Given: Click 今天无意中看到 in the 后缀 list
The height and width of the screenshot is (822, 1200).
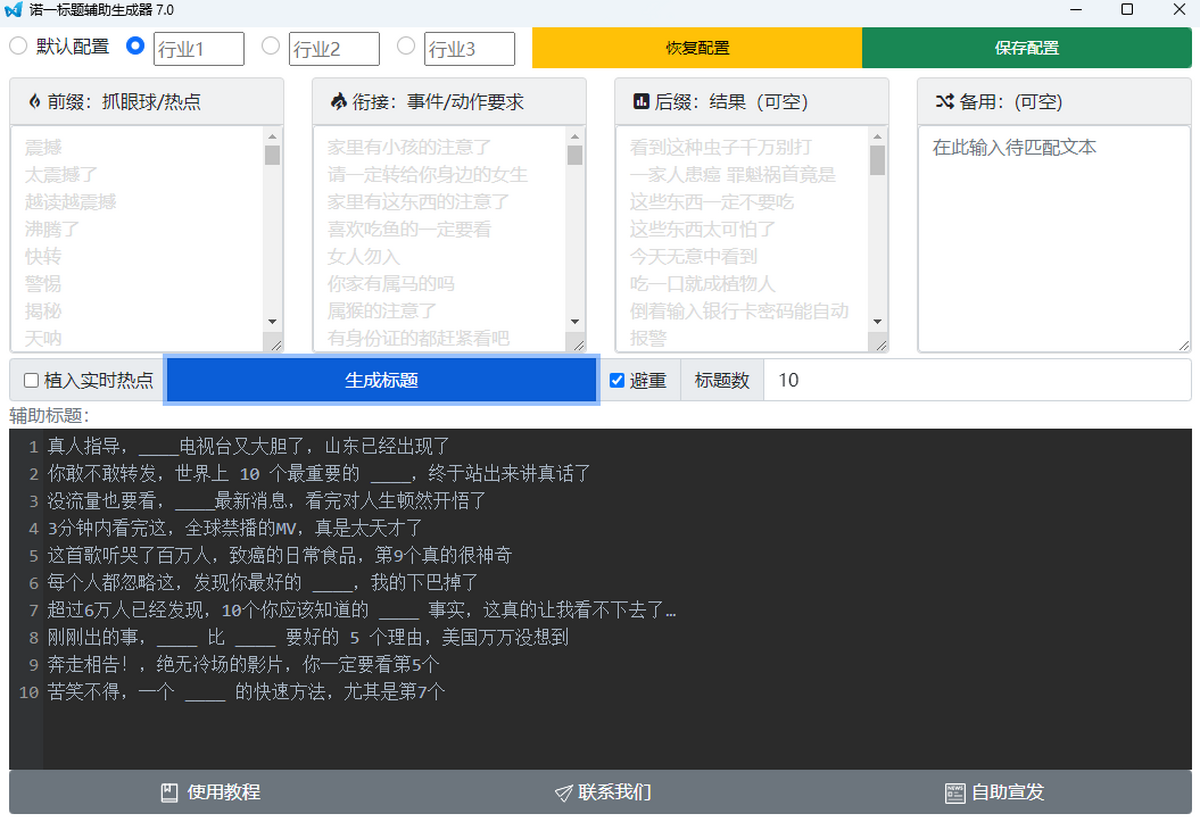Looking at the screenshot, I should click(x=694, y=256).
